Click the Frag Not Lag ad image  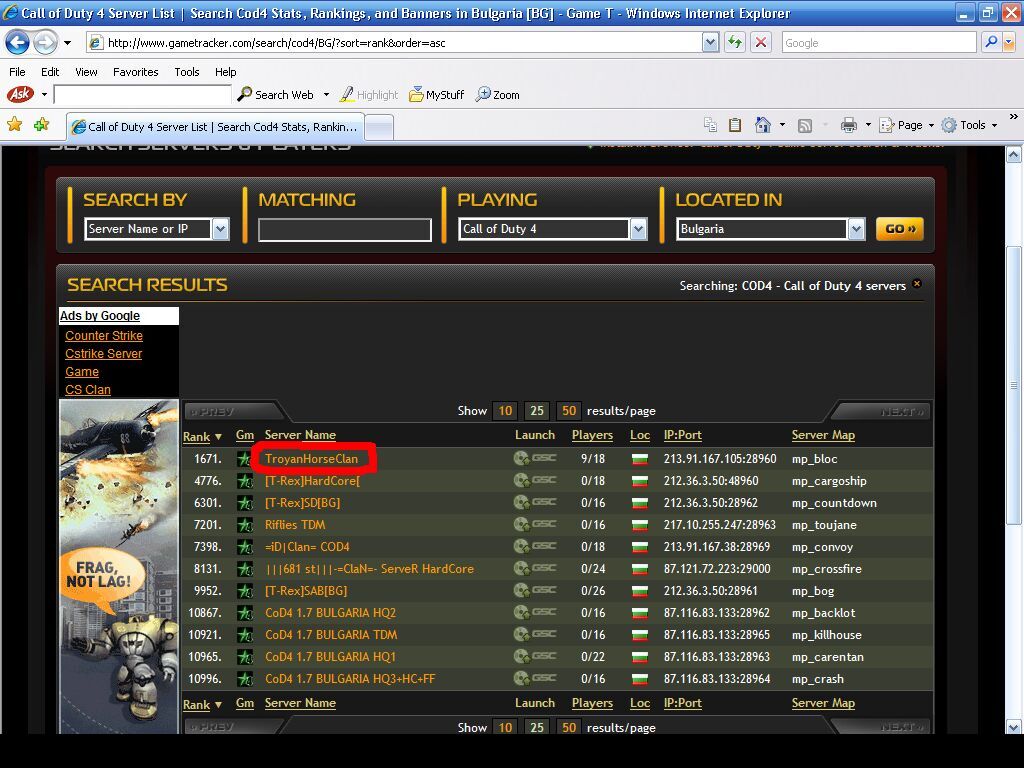119,566
